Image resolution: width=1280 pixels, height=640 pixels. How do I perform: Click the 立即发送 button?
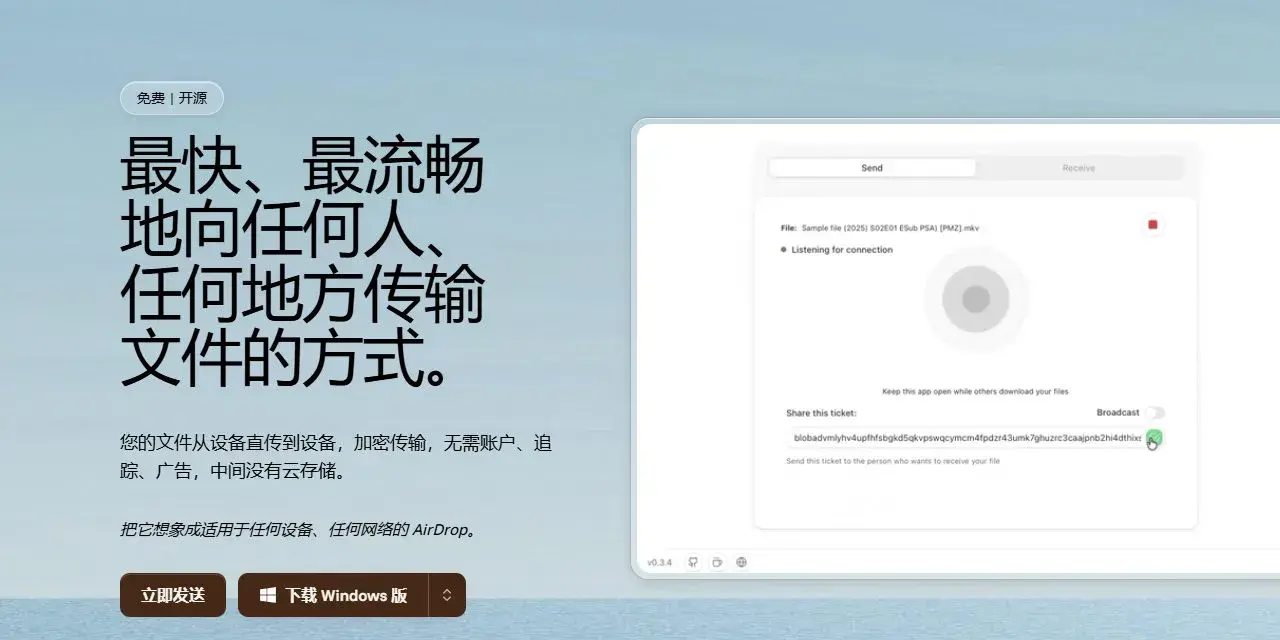tap(173, 595)
